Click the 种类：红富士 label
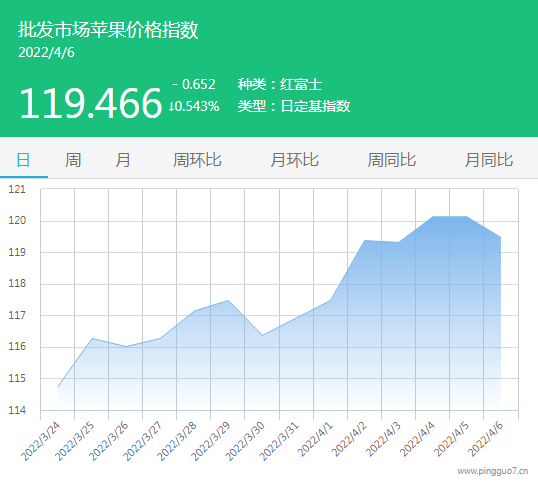The image size is (538, 482). (280, 84)
